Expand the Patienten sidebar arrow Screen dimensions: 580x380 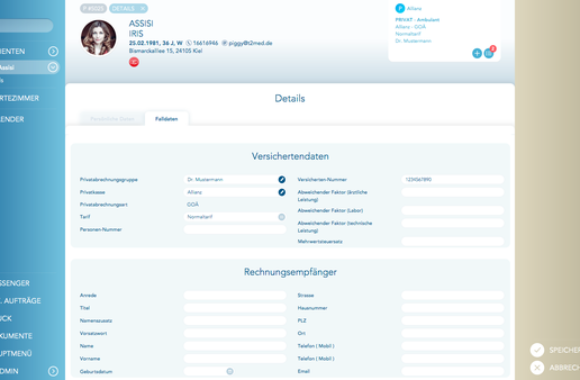(53, 51)
